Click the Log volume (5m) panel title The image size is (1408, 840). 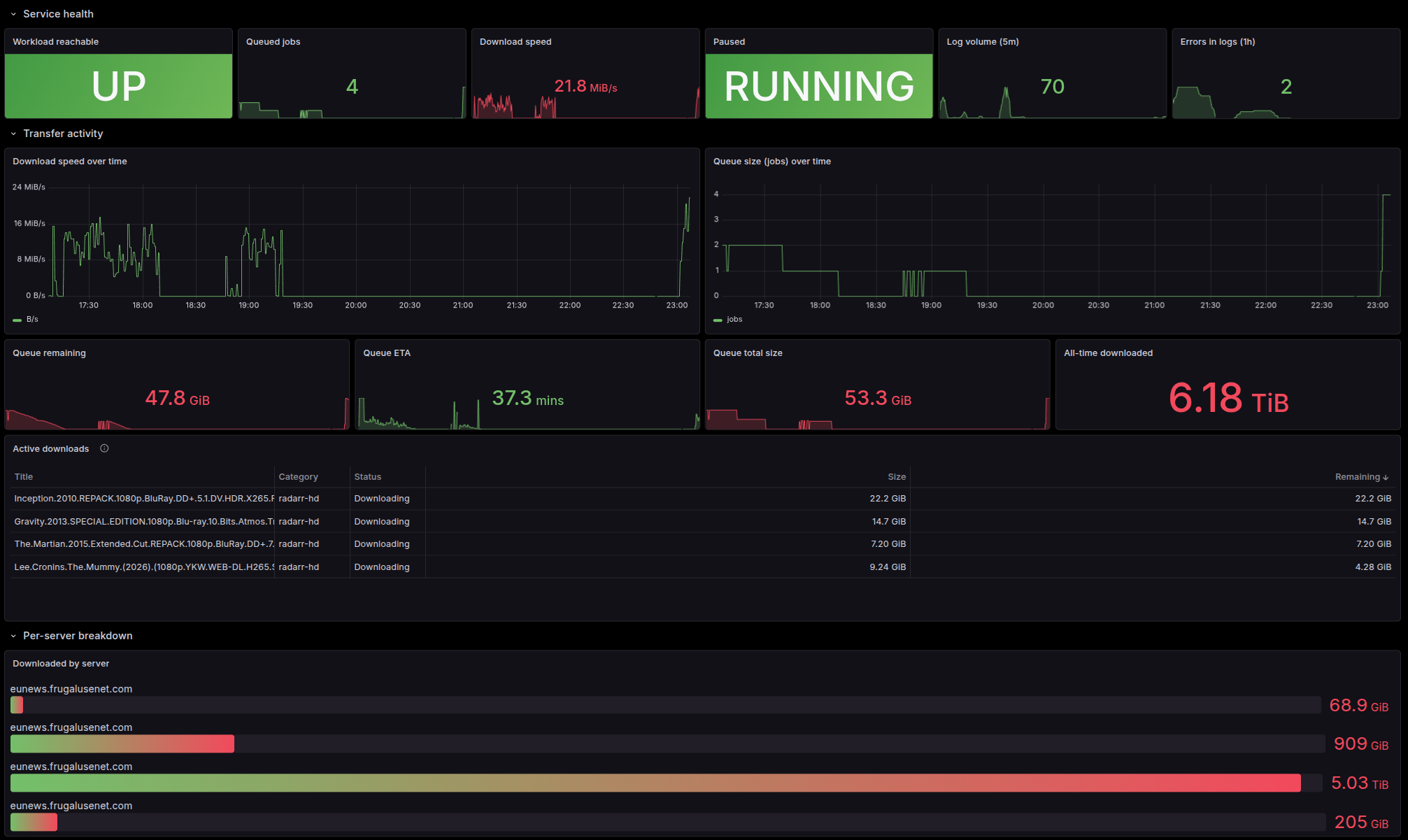[x=983, y=42]
